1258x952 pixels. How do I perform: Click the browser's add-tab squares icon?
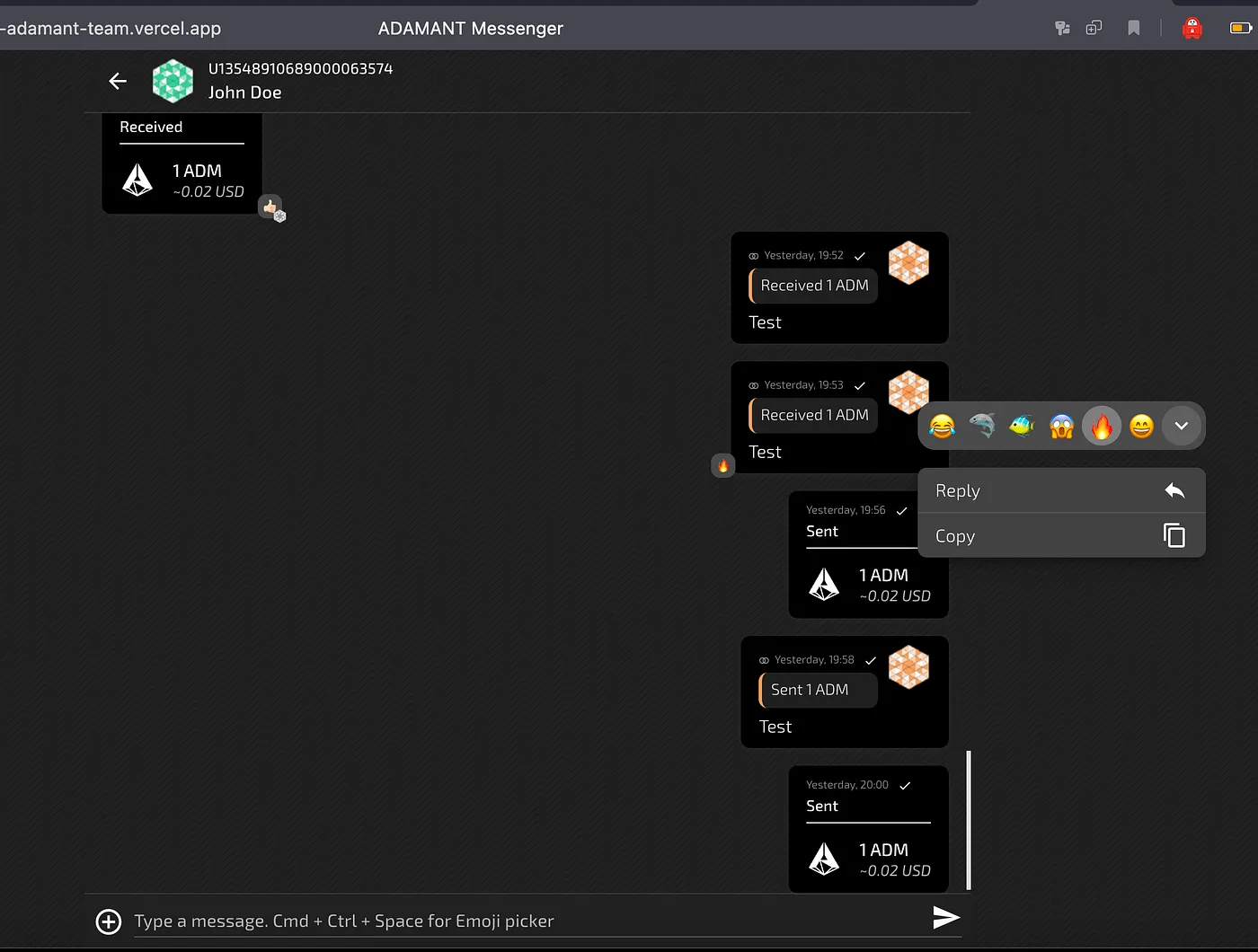point(1094,28)
